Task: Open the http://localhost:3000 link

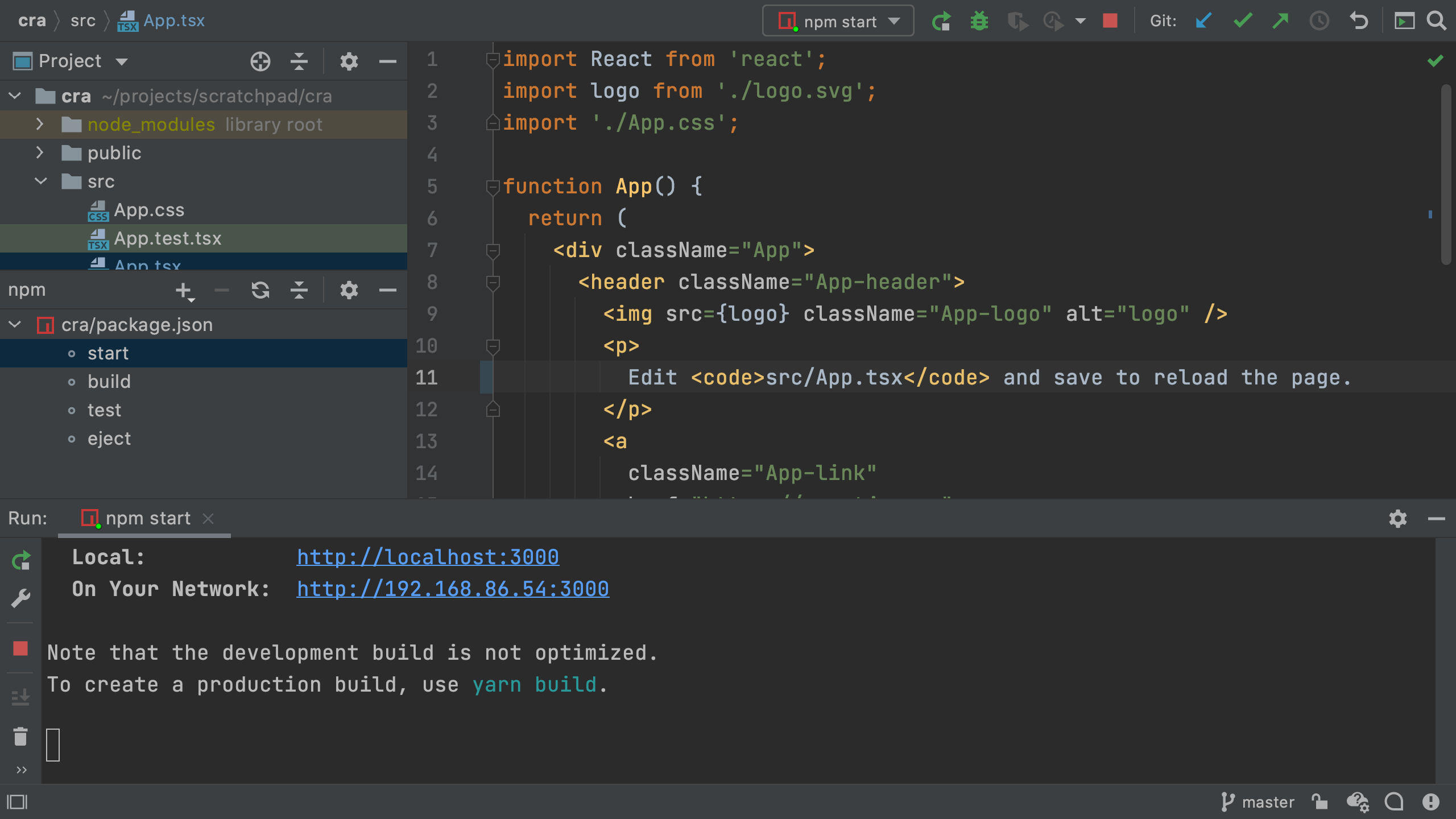Action: coord(428,557)
